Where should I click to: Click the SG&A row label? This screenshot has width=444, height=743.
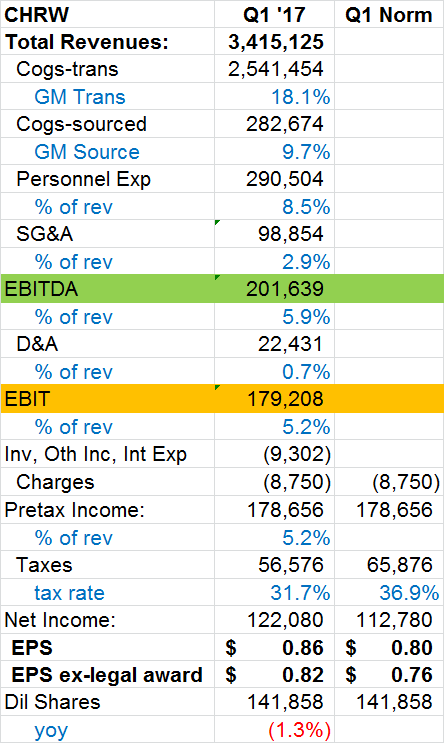click(x=45, y=234)
